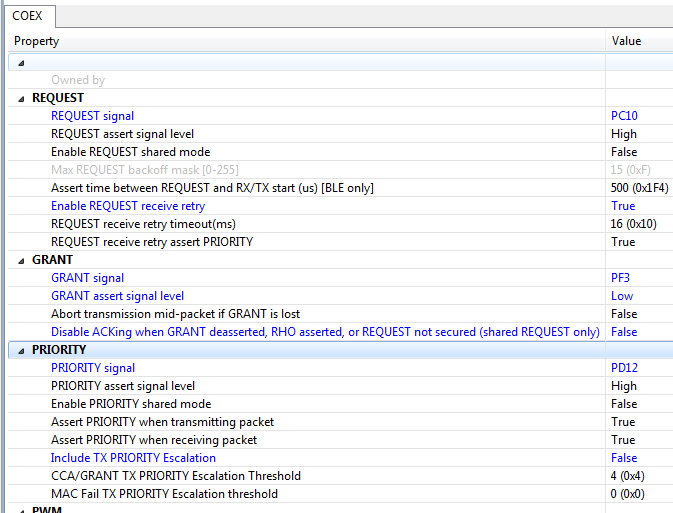
Task: Collapse the PRIORITY section
Action: click(22, 350)
